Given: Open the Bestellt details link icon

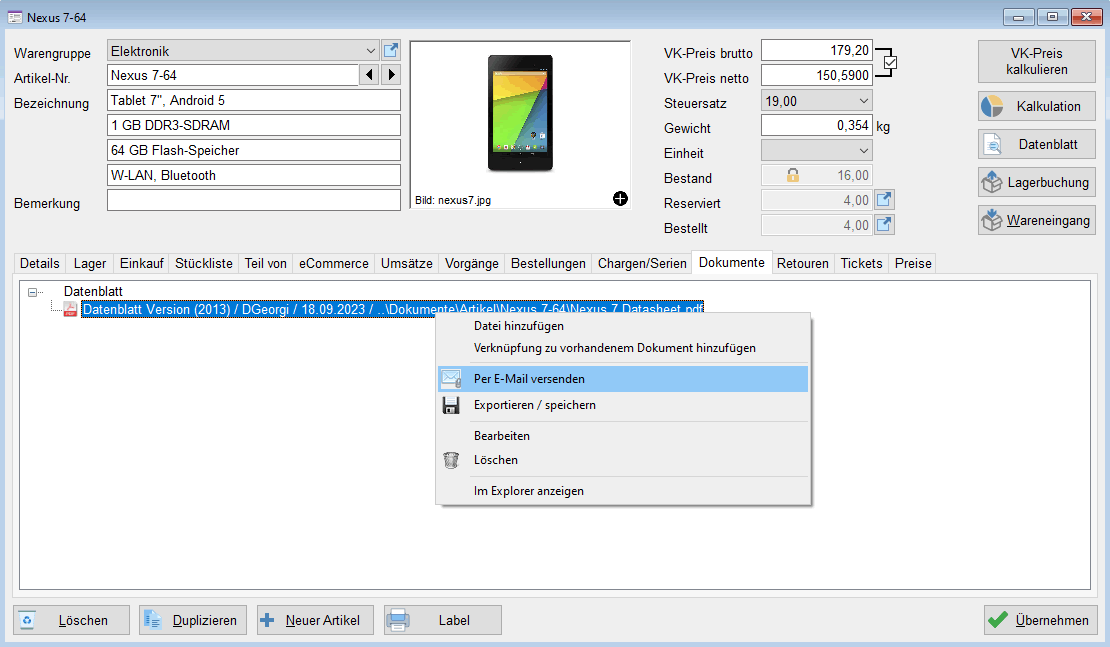Looking at the screenshot, I should tap(884, 225).
